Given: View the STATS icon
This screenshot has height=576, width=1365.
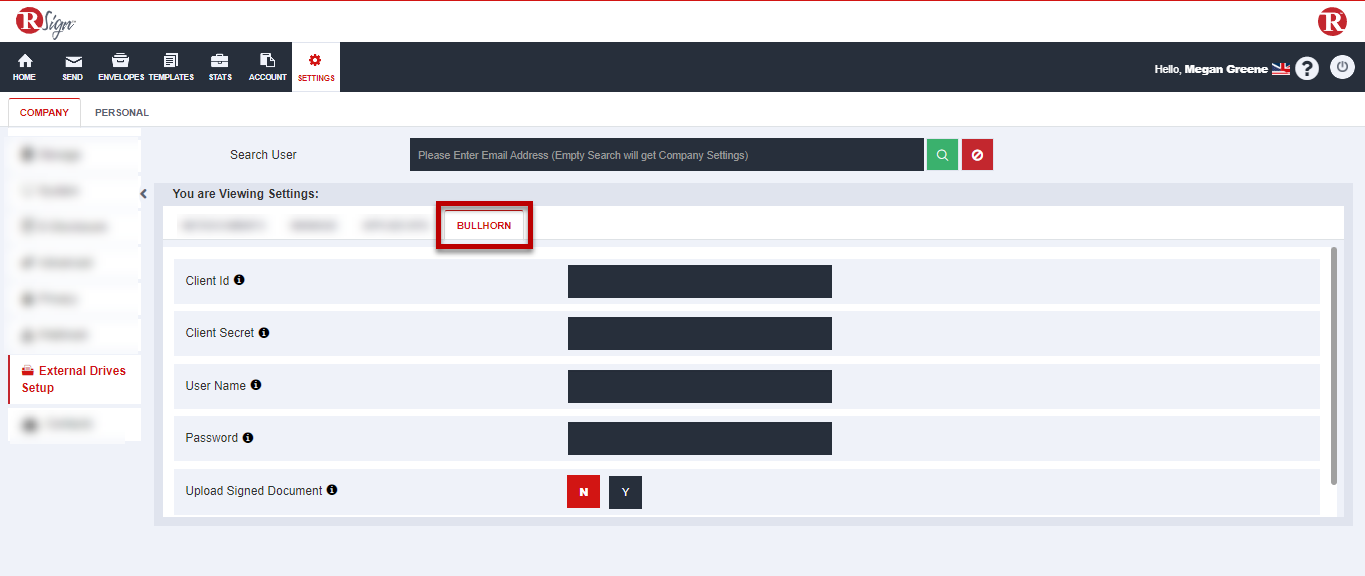Looking at the screenshot, I should tap(219, 66).
